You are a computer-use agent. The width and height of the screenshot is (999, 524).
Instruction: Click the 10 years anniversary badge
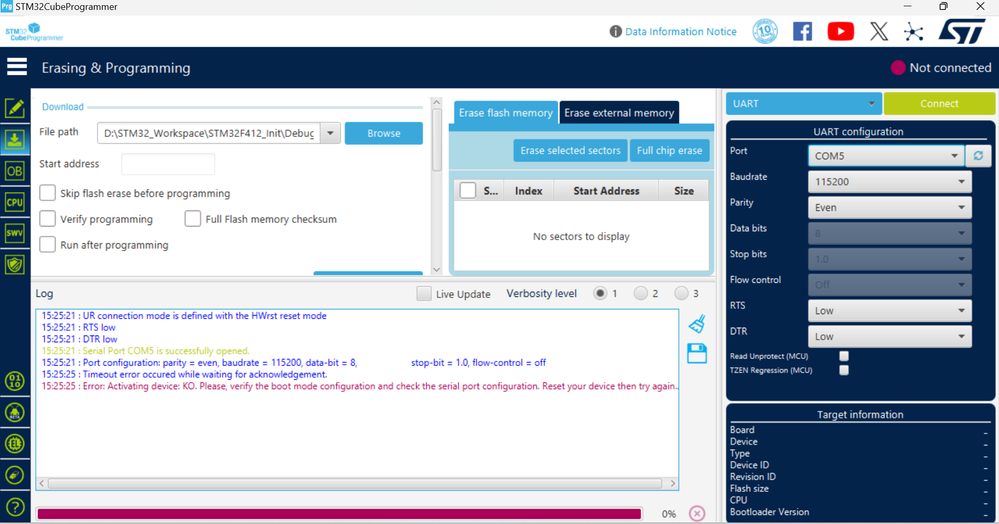[x=765, y=31]
